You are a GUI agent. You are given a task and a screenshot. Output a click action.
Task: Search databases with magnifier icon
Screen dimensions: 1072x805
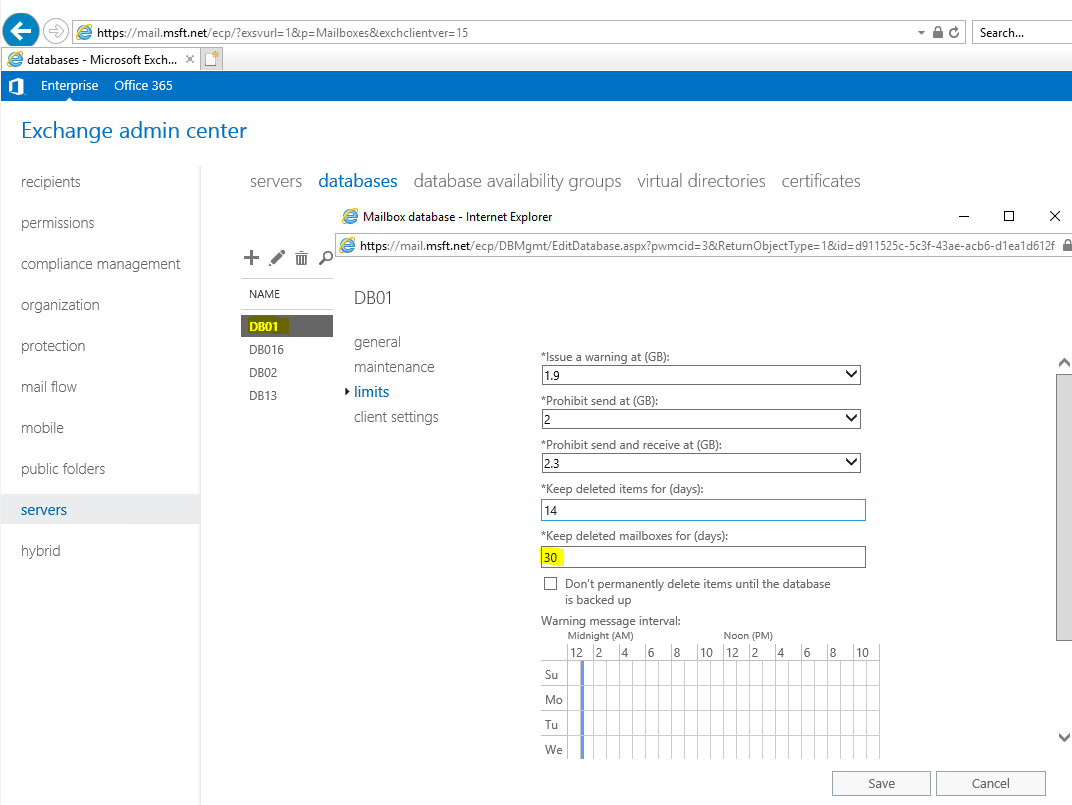[x=326, y=258]
